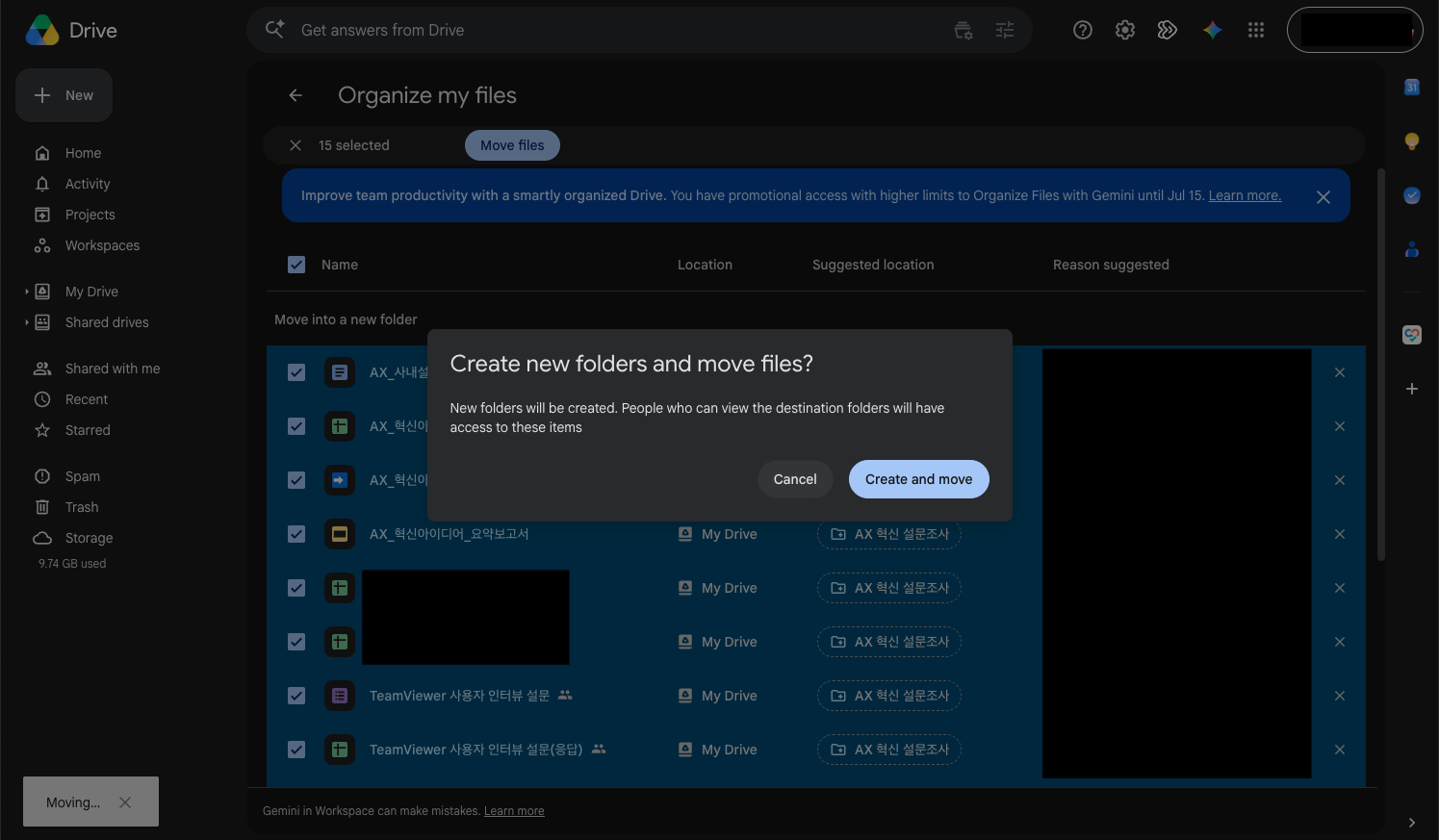Go to Home in the sidebar
The width and height of the screenshot is (1439, 840).
83,153
